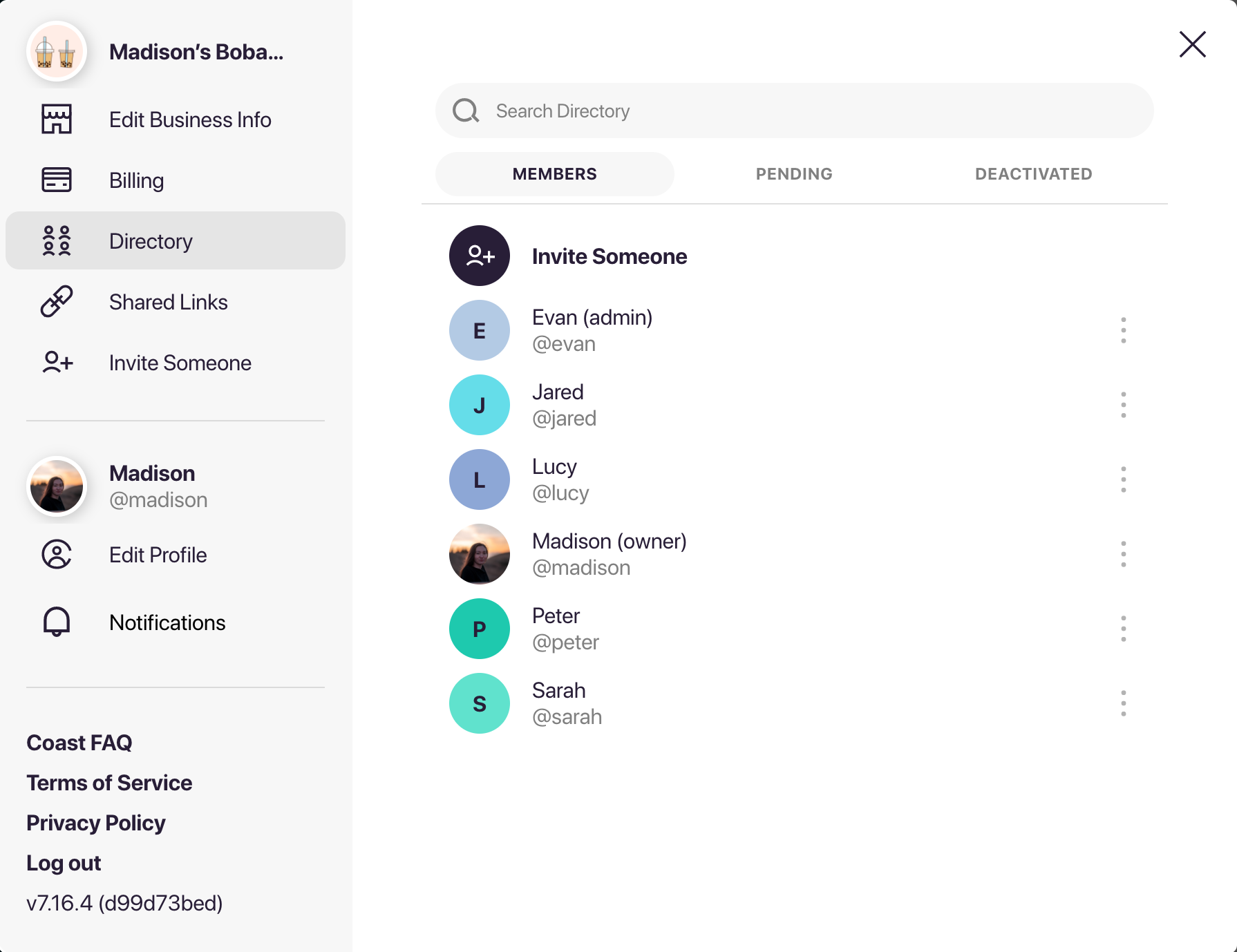Click Peter's P avatar

480,629
